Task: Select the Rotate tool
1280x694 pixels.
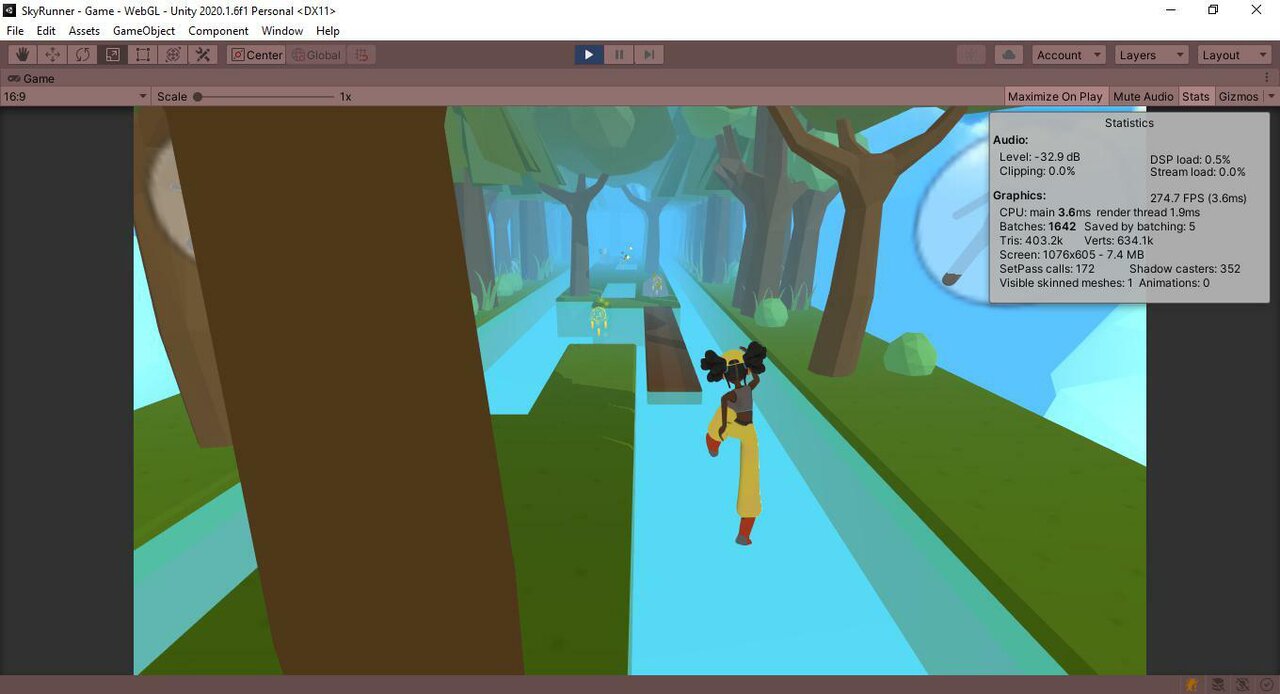Action: (83, 55)
